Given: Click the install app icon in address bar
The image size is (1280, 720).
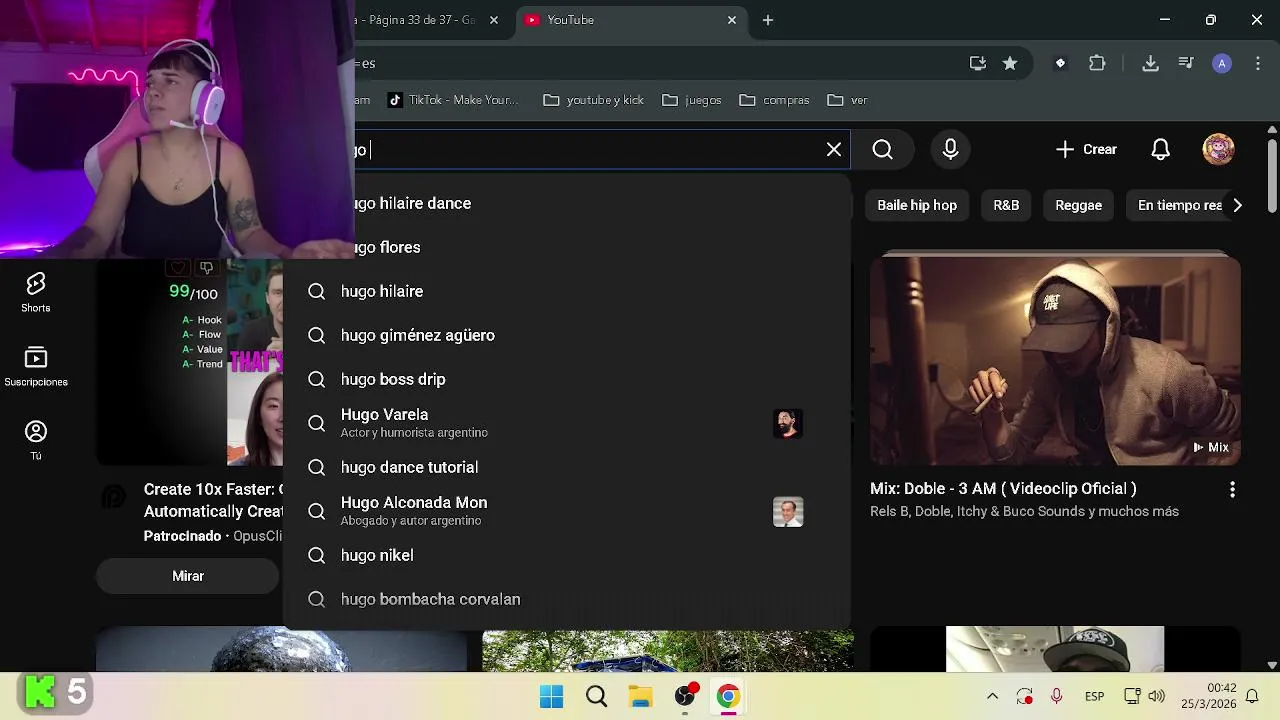Looking at the screenshot, I should point(978,63).
